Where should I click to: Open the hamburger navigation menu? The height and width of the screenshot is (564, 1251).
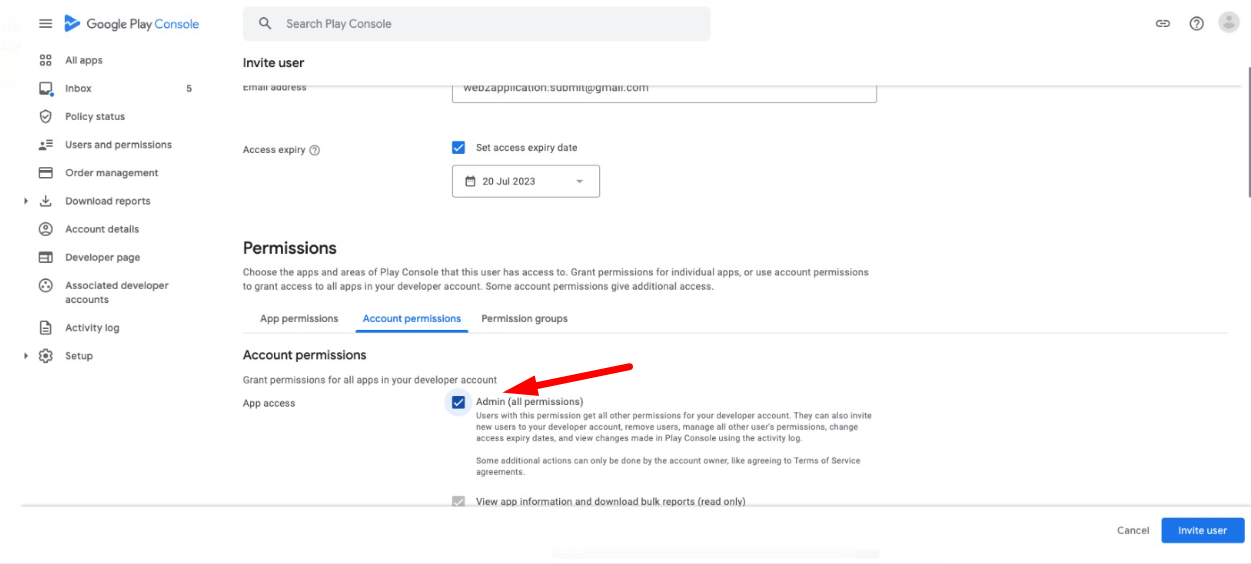pos(45,23)
